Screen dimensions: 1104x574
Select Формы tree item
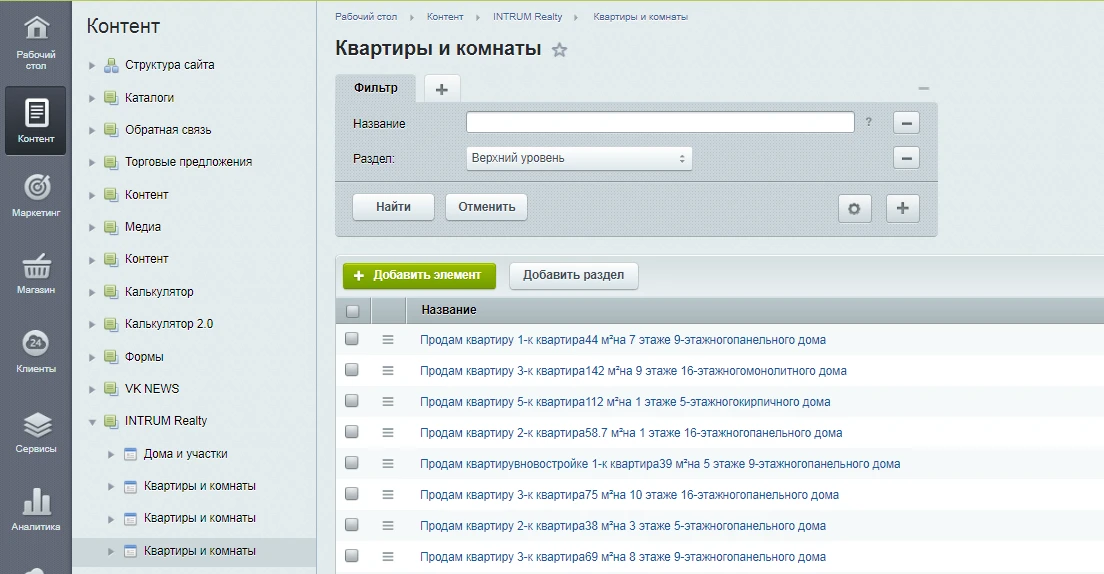coord(144,356)
